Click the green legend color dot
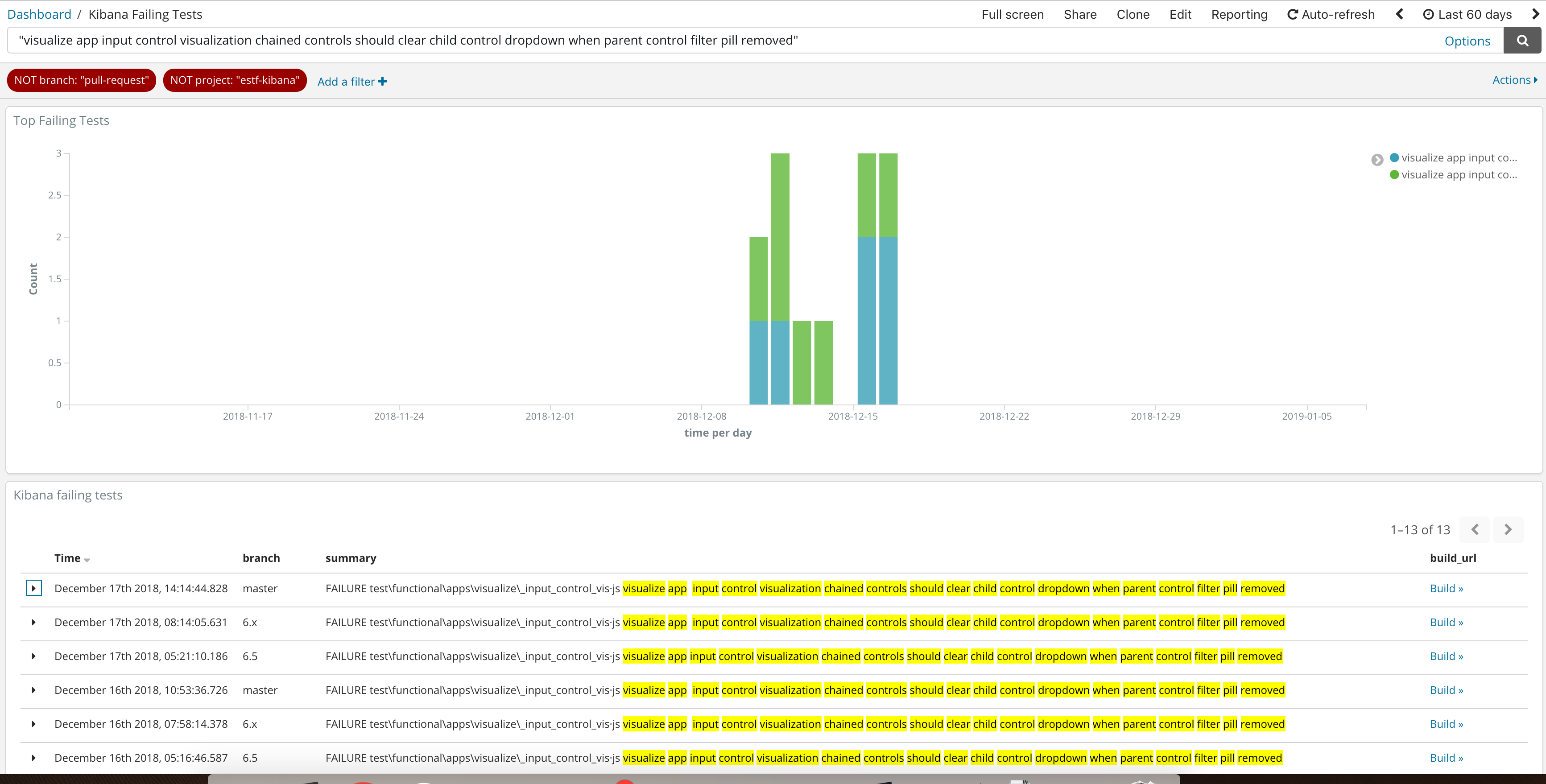1546x784 pixels. click(1394, 174)
